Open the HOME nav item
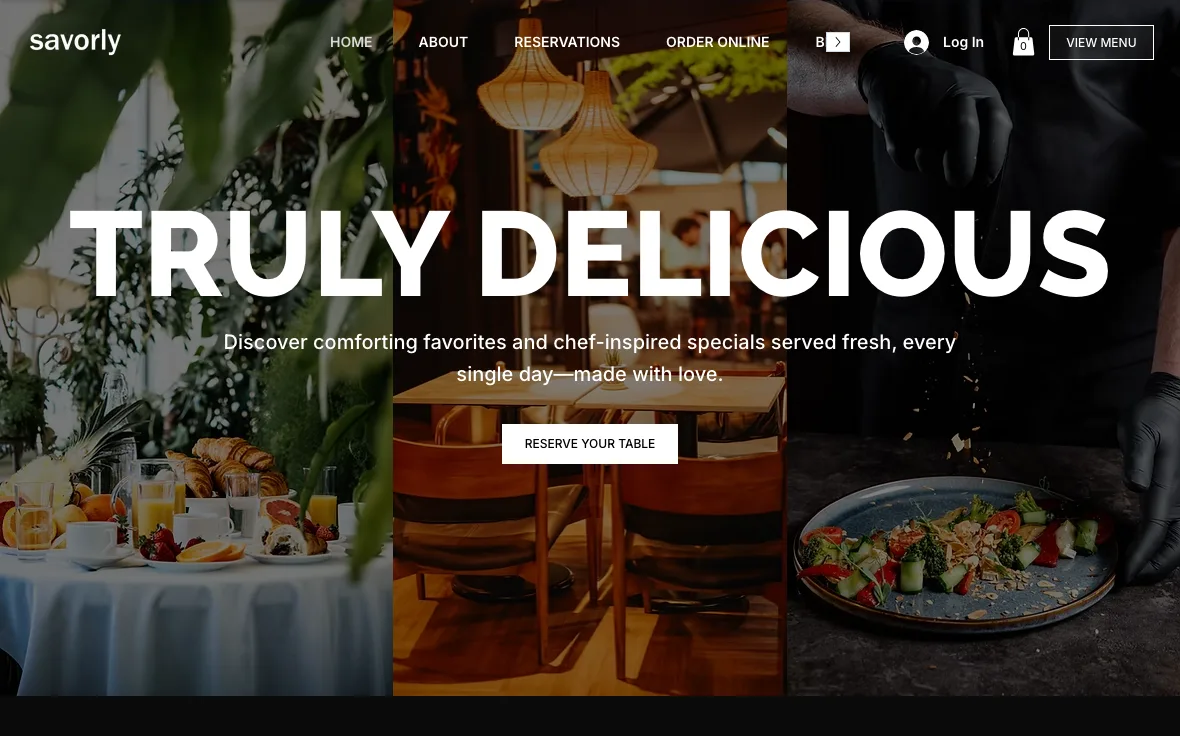This screenshot has width=1180, height=736. click(x=351, y=42)
